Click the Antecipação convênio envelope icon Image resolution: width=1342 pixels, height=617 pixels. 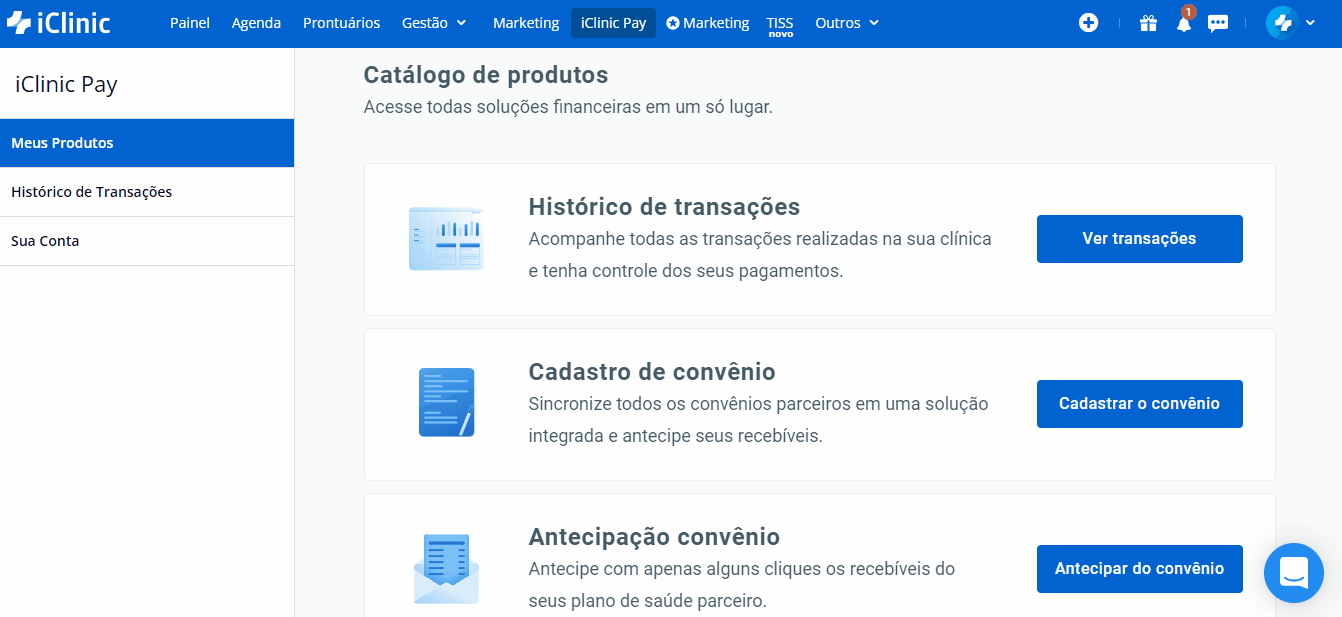tap(446, 569)
